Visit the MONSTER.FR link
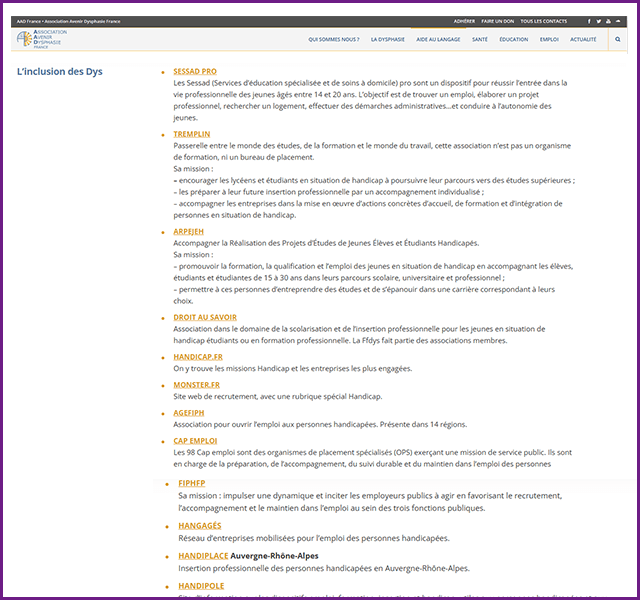 point(196,385)
